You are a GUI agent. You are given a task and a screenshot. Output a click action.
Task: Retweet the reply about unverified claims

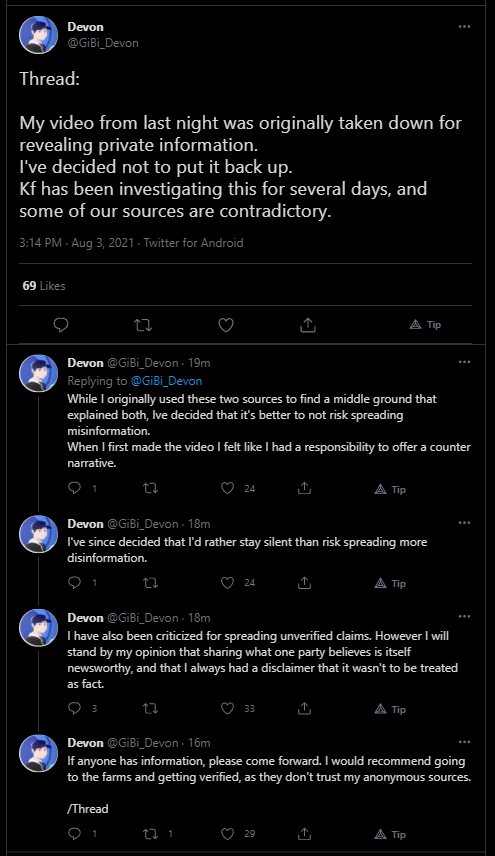[x=150, y=708]
